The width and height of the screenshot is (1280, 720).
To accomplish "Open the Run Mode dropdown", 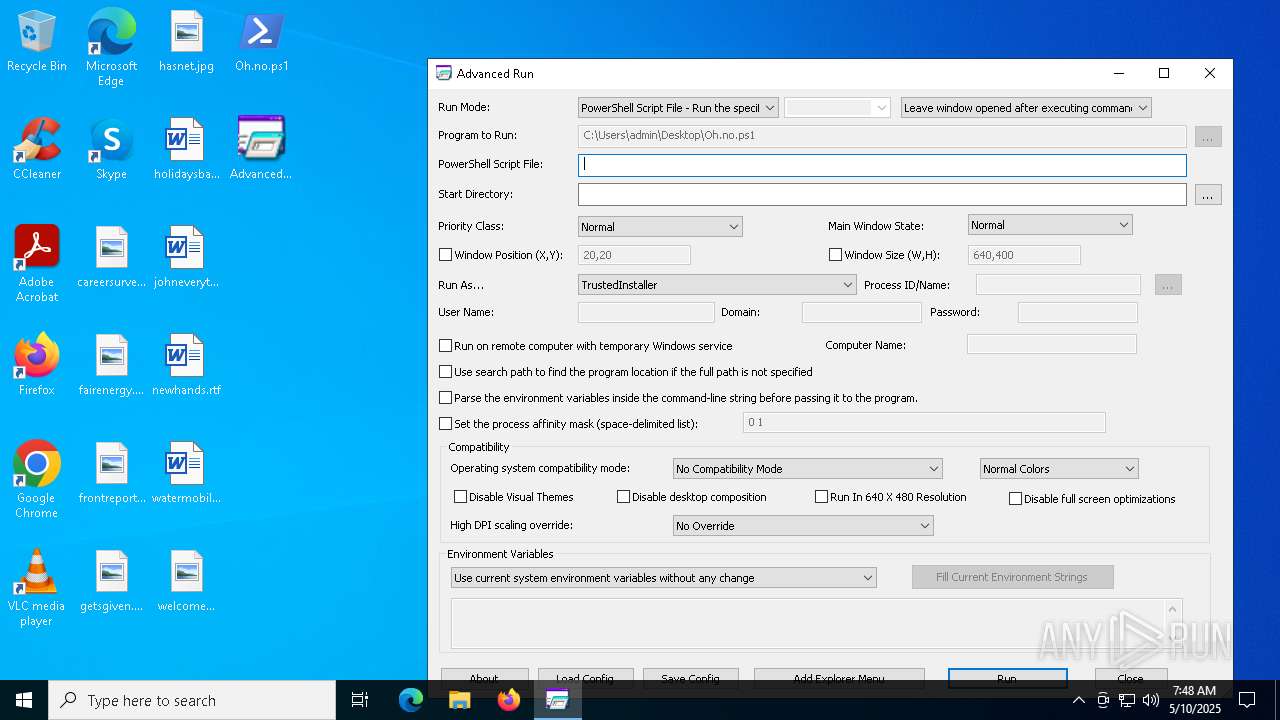I will coord(678,108).
